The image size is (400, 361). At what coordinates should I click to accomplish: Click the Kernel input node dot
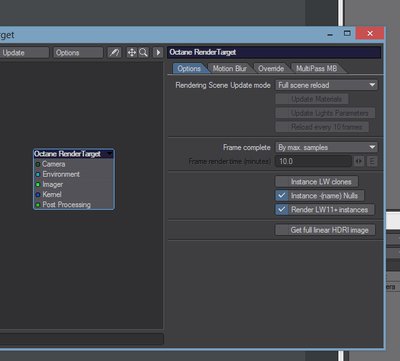tap(38, 195)
